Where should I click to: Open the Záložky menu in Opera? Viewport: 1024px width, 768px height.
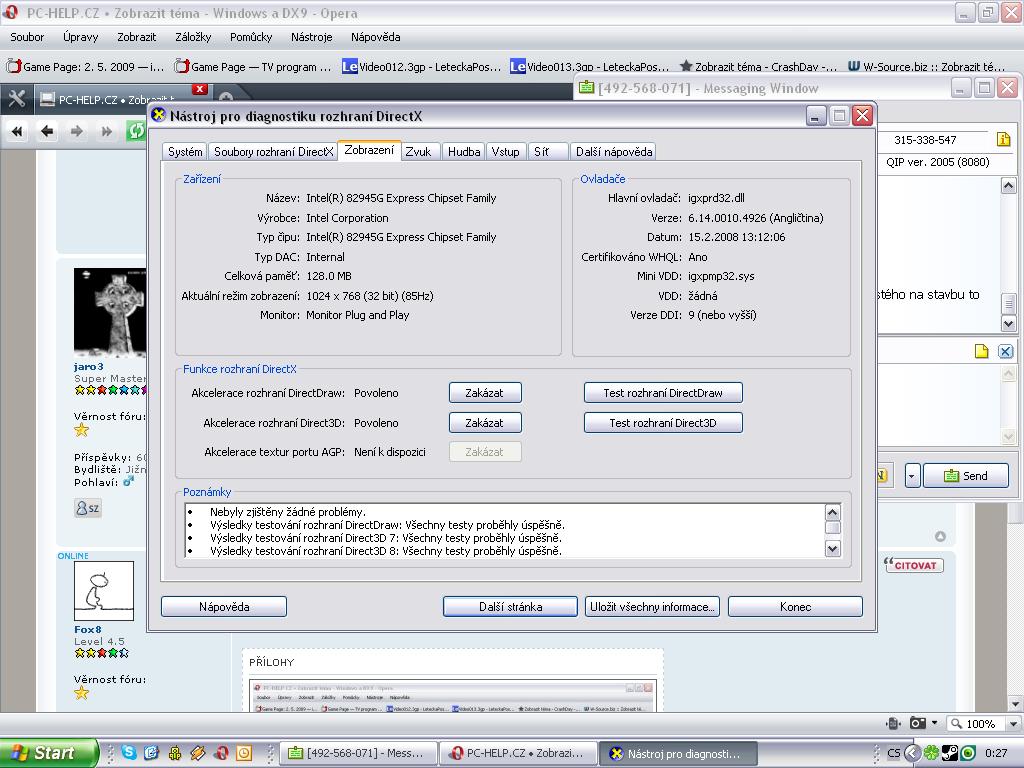193,37
